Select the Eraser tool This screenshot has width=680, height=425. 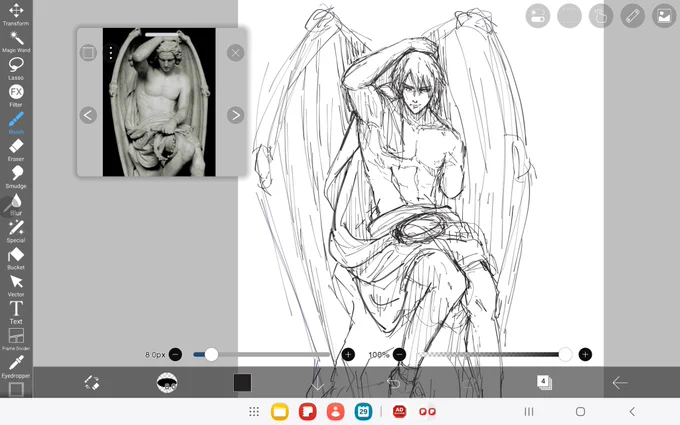[16, 150]
